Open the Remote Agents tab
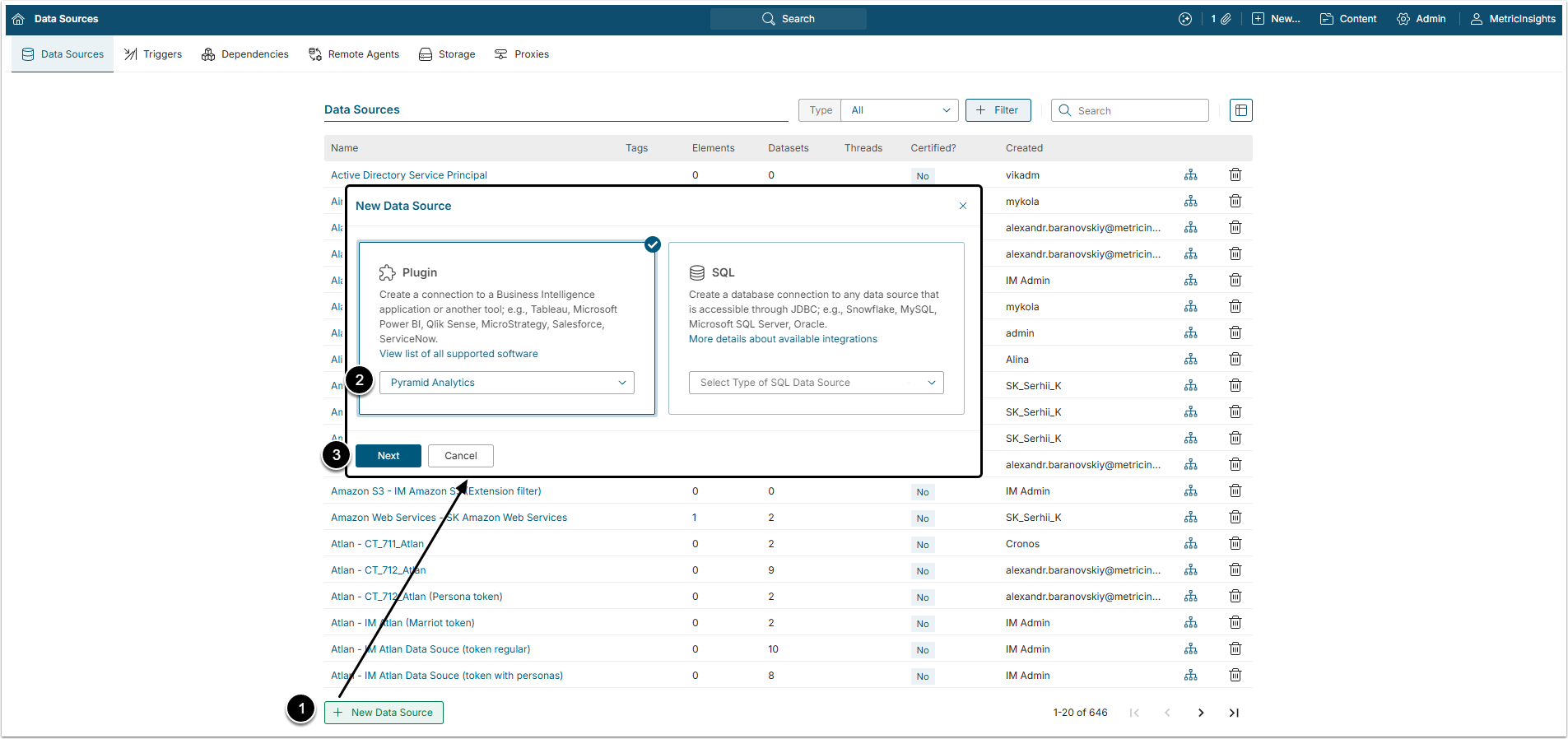 354,54
